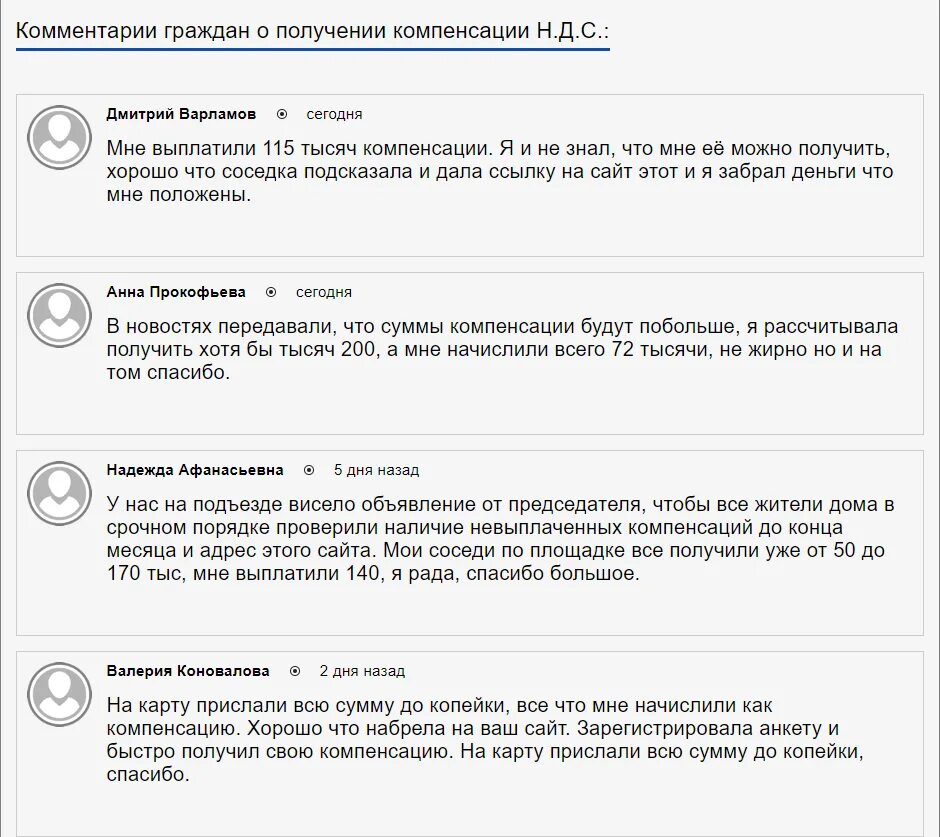Click the dot icon beside Анна Прокофьева
The height and width of the screenshot is (837, 940).
click(x=271, y=292)
